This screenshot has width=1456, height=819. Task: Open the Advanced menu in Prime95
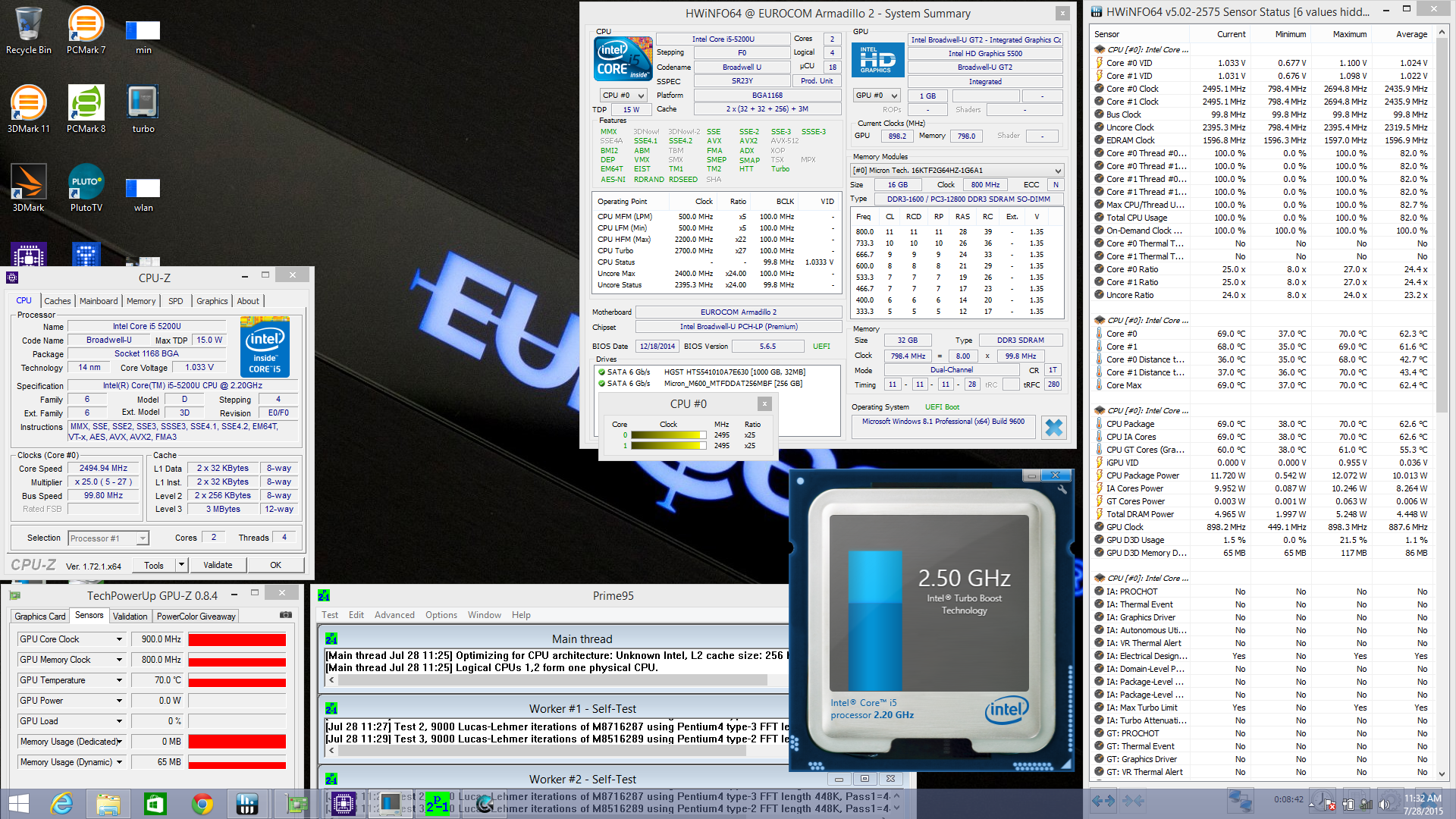(394, 615)
